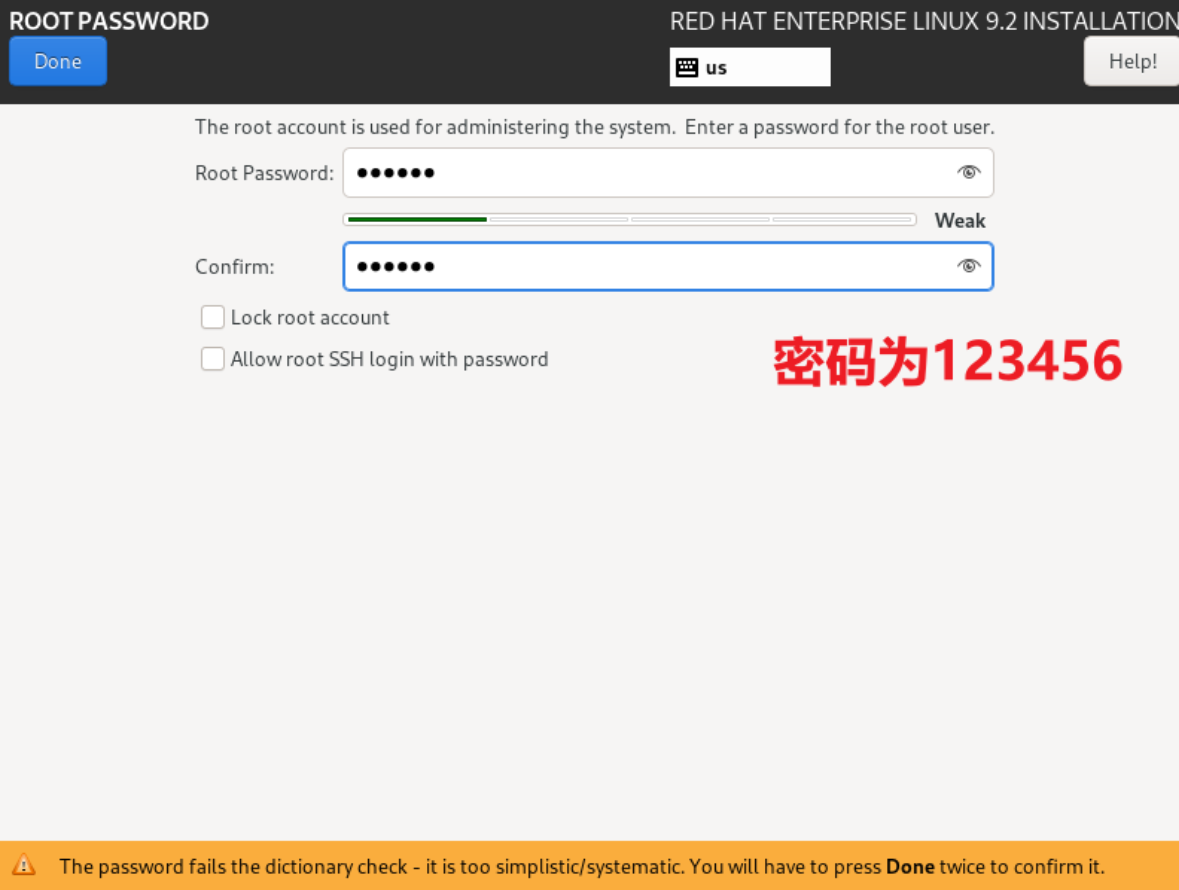This screenshot has width=1179, height=890.
Task: Focus the Confirm password field
Action: pos(668,266)
